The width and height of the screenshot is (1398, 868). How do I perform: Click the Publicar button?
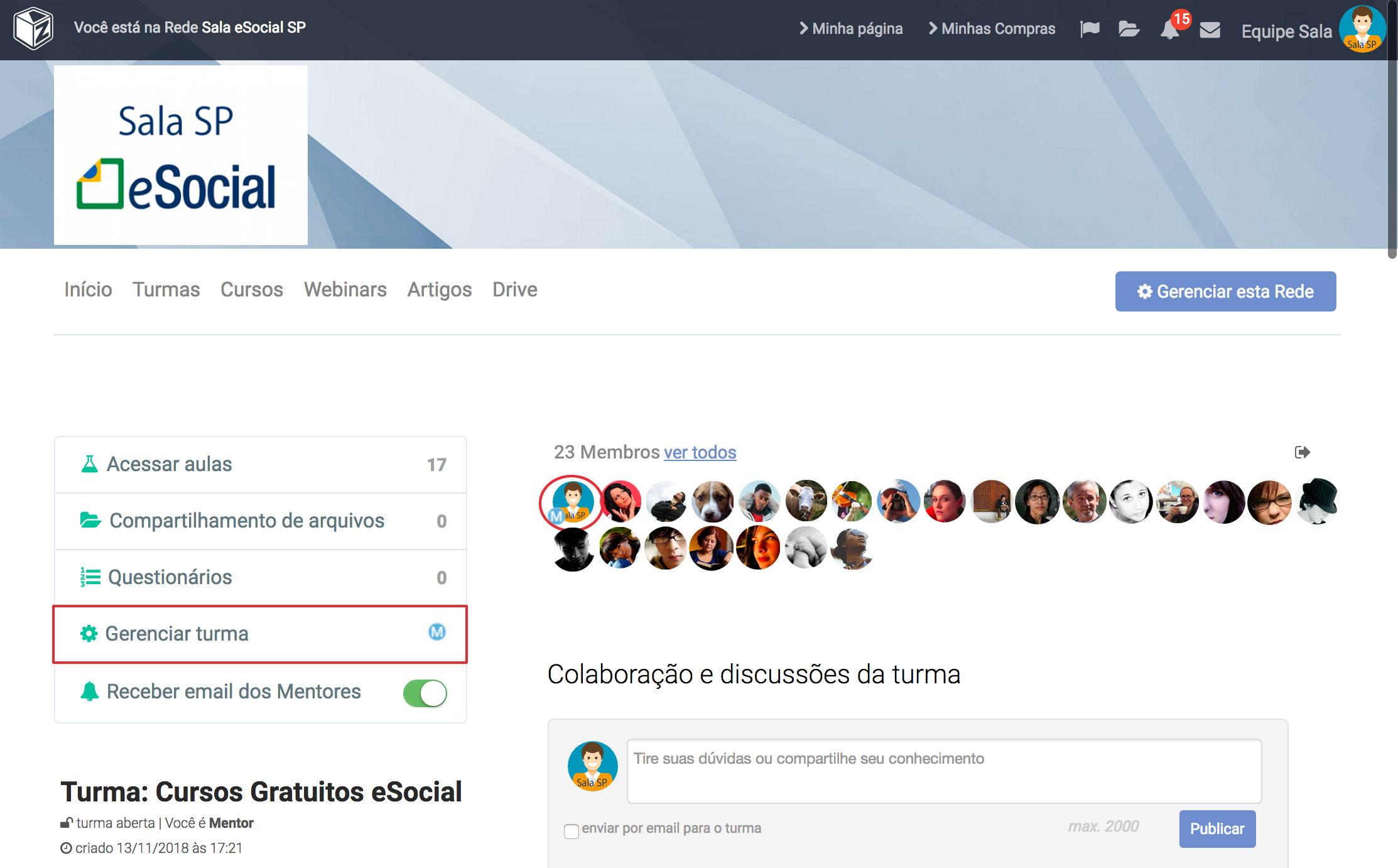coord(1216,828)
